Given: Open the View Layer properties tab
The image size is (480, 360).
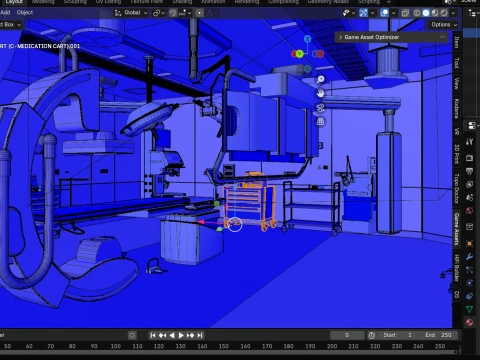Looking at the screenshot, I should (x=470, y=184).
